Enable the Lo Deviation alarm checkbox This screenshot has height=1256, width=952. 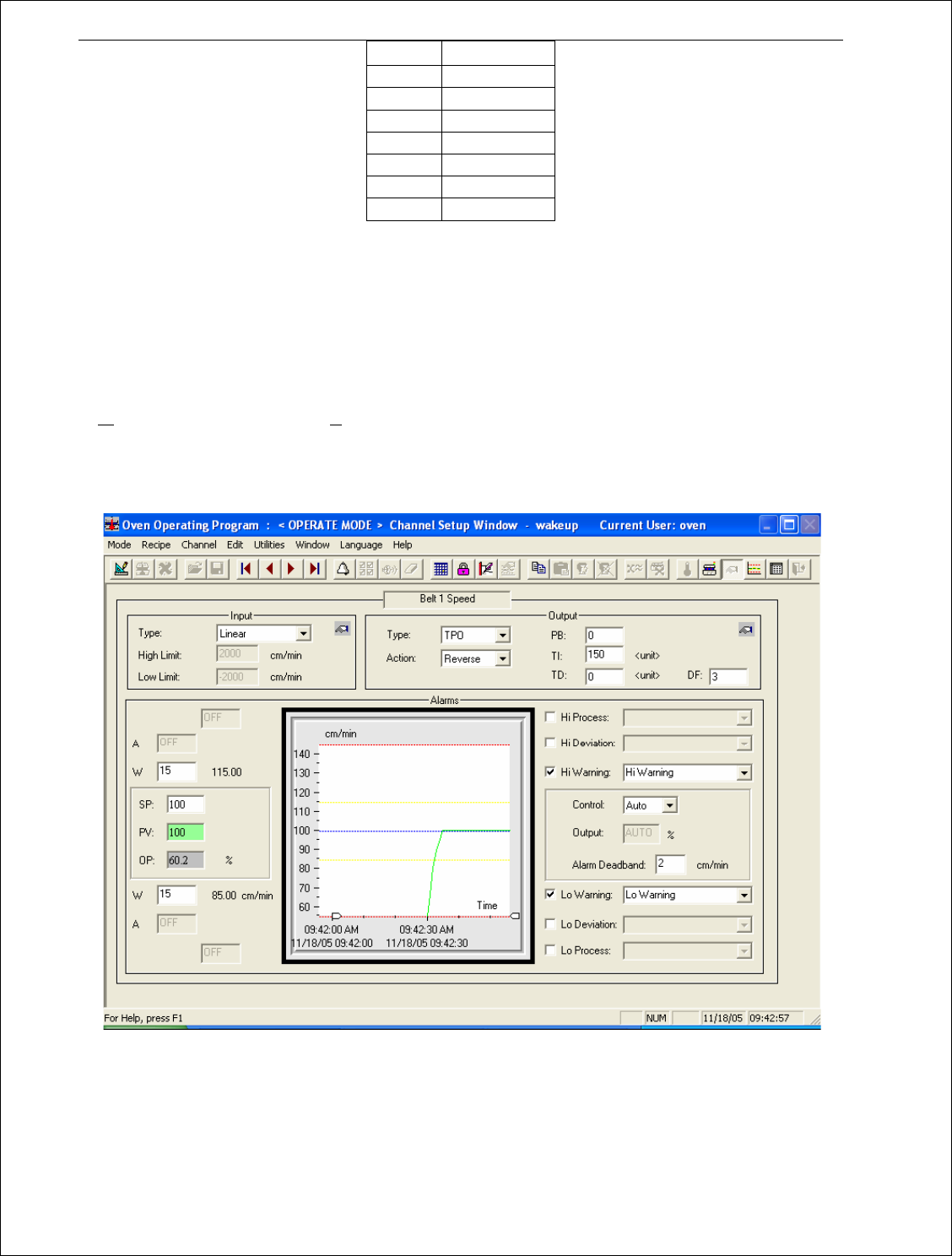550,924
